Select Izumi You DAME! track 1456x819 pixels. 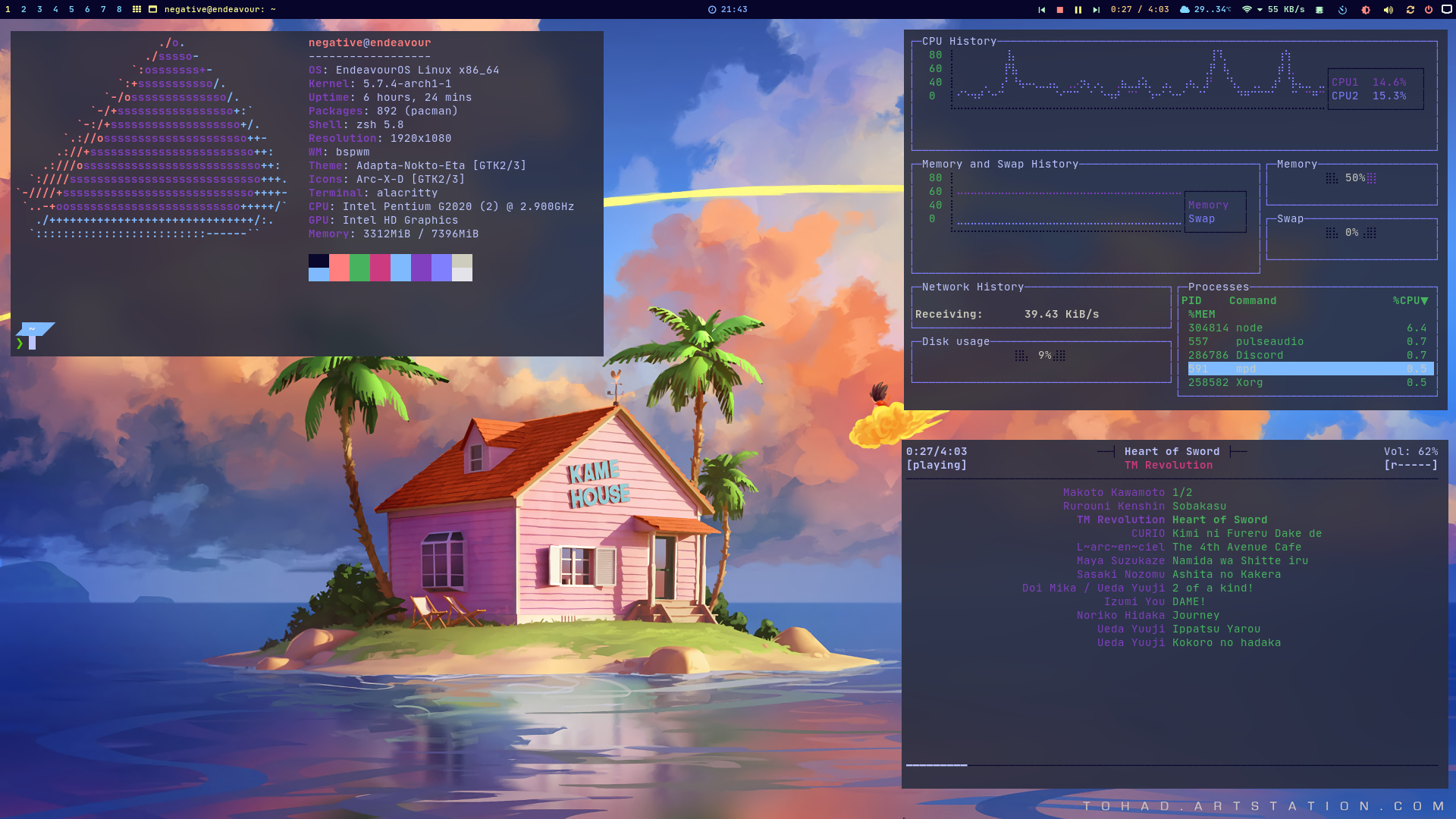click(x=1154, y=602)
